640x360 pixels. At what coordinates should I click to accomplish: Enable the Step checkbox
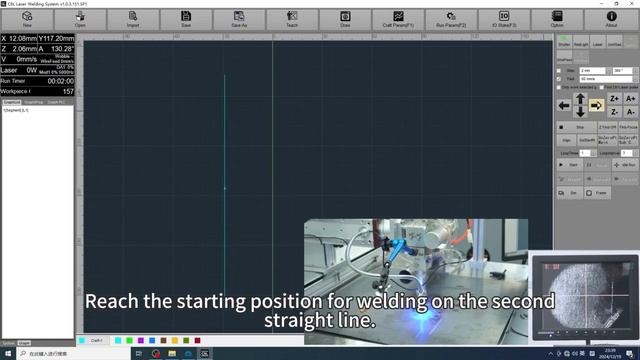(559, 71)
